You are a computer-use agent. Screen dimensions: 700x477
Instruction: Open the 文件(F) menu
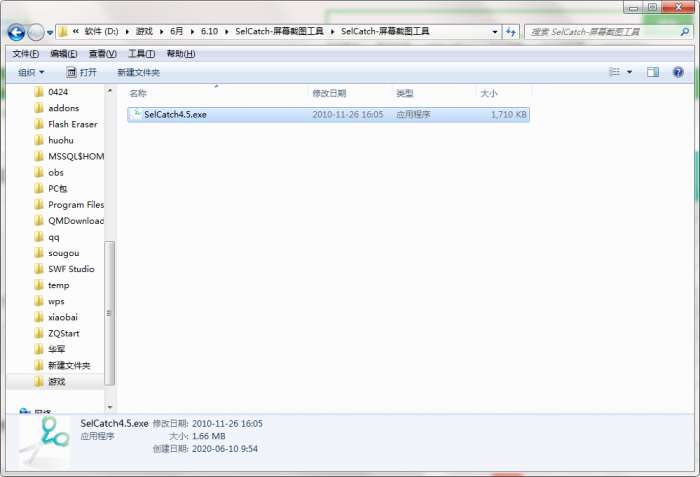click(25, 54)
